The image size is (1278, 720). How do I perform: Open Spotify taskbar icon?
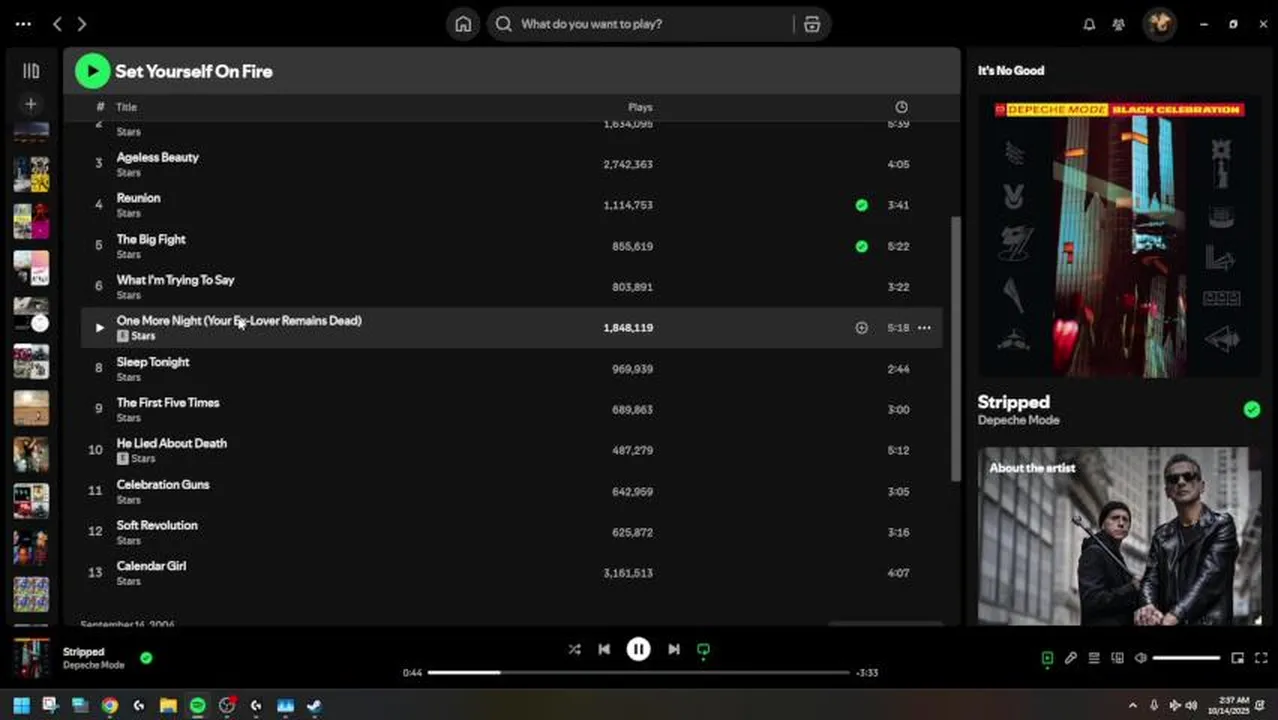point(198,705)
